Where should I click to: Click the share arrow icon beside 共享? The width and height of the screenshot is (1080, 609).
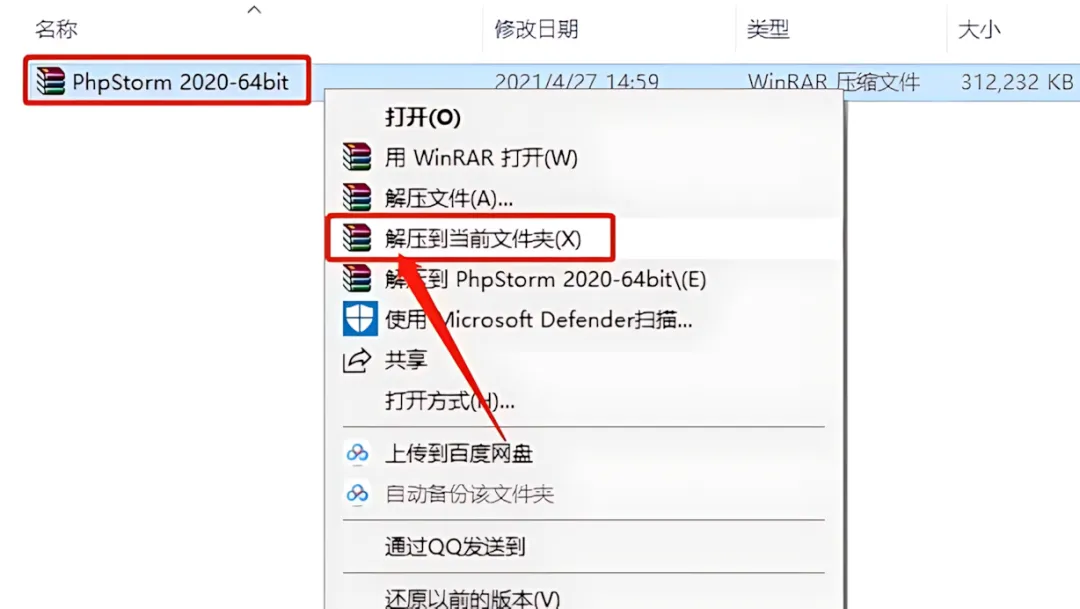pyautogui.click(x=357, y=360)
